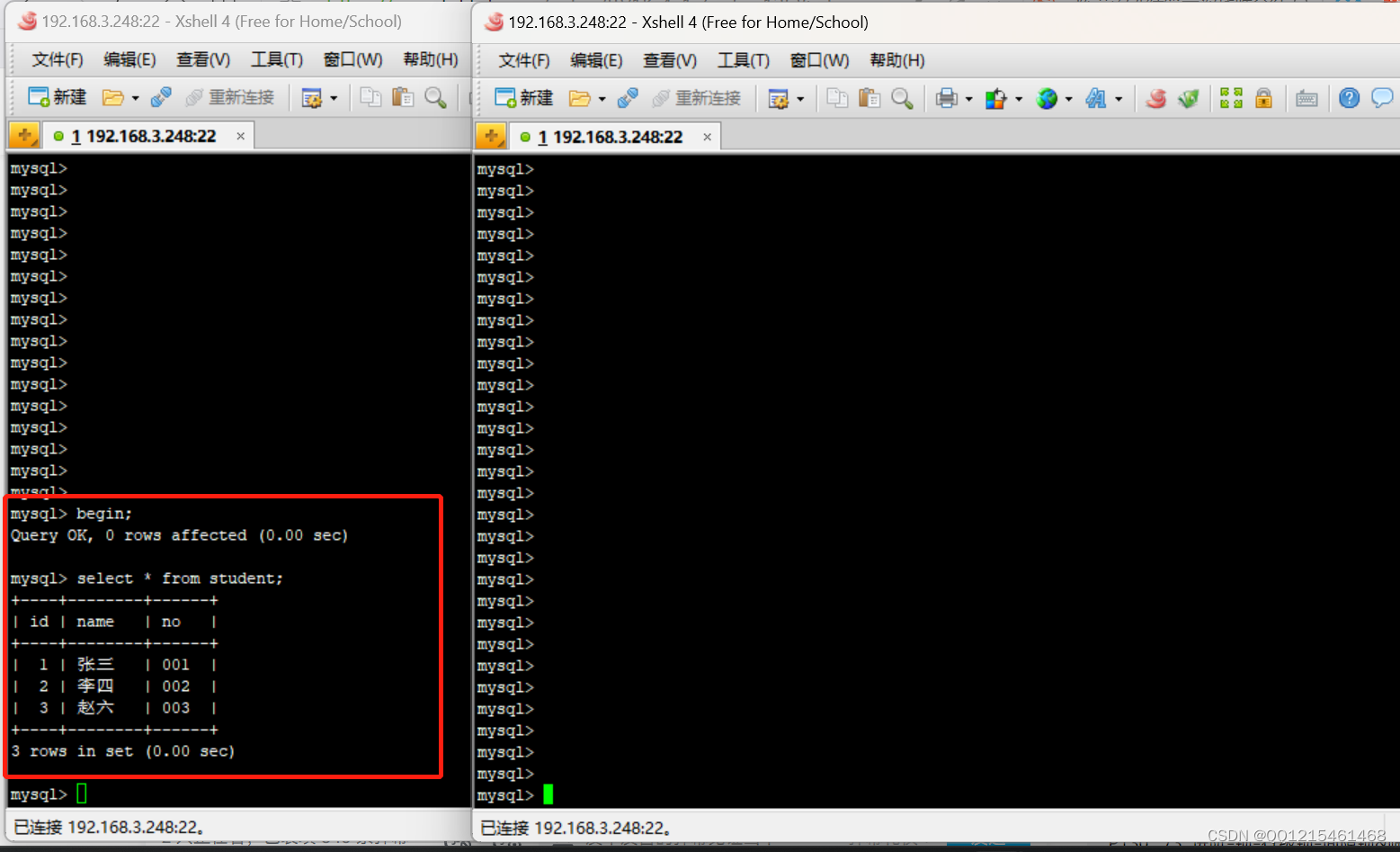The image size is (1400, 852).
Task: Open 文件(F) menu in right window
Action: pyautogui.click(x=524, y=60)
